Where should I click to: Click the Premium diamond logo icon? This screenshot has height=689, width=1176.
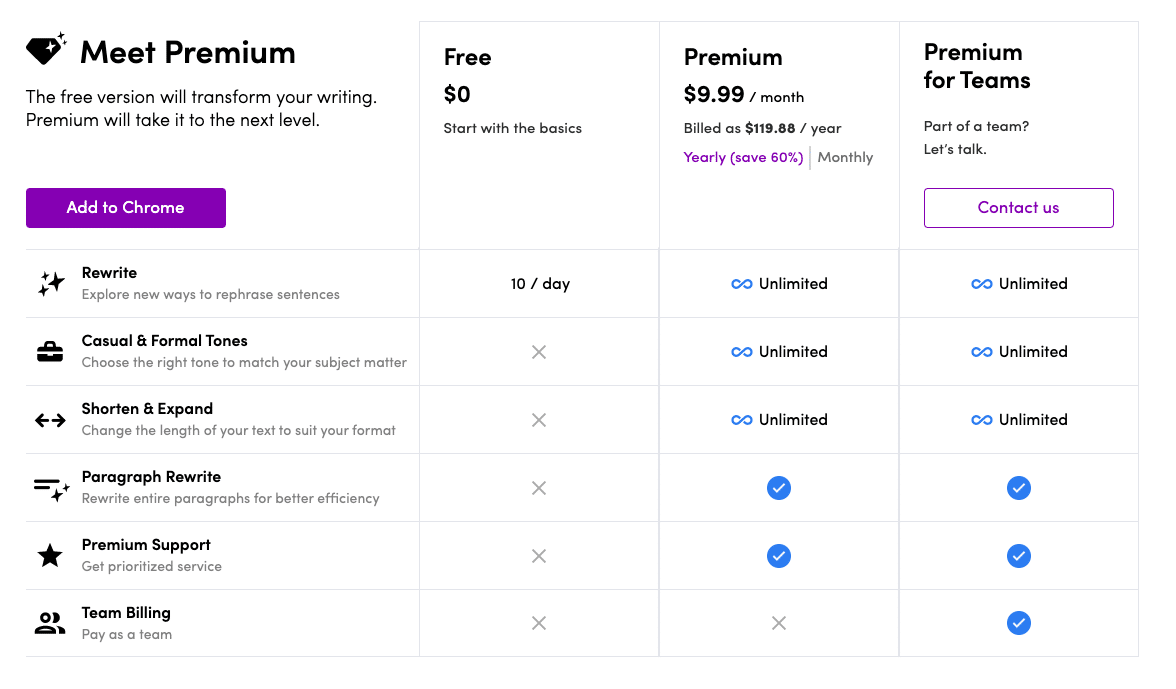tap(46, 49)
